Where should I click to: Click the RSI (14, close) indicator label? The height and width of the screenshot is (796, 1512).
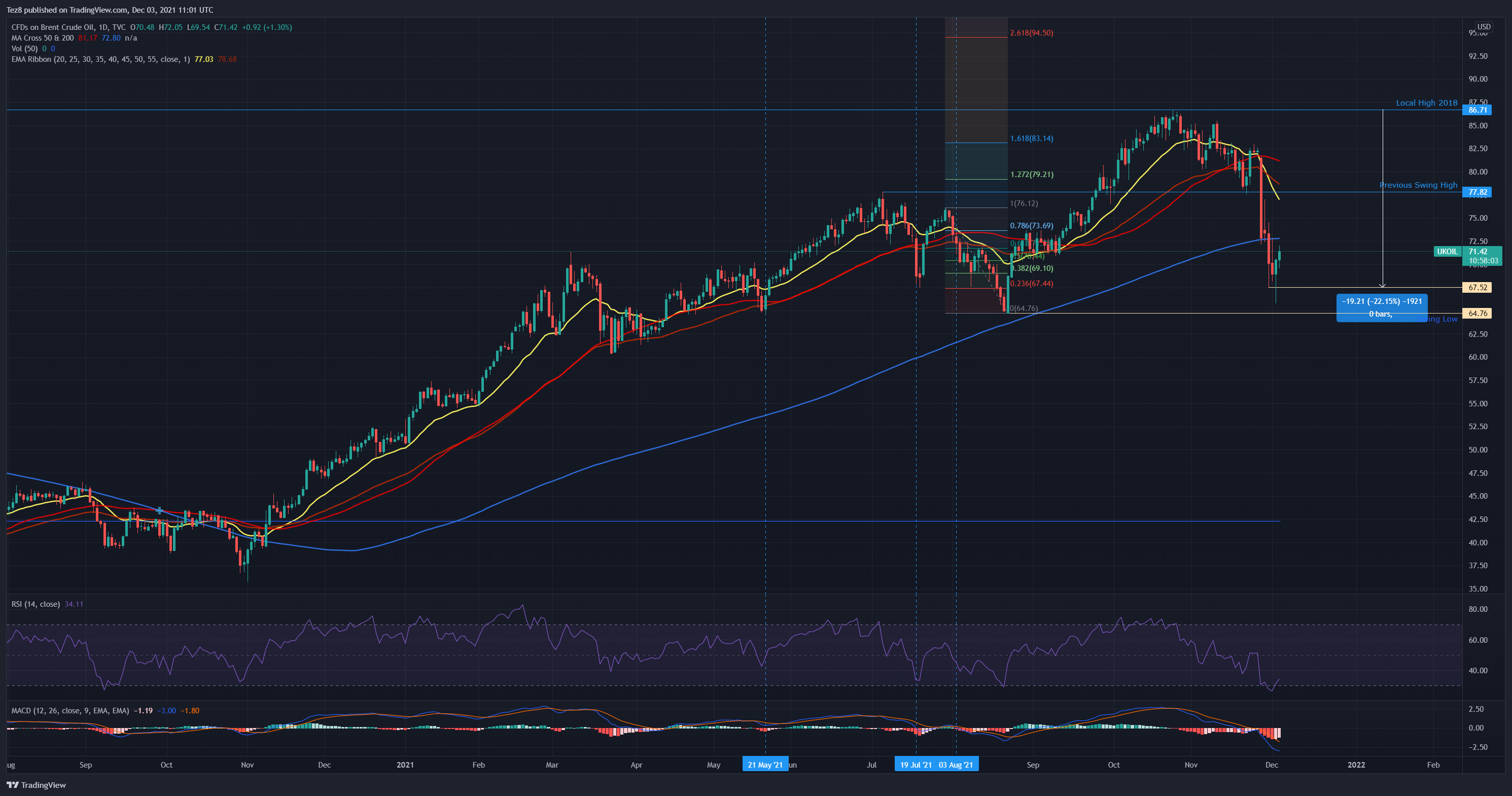35,603
